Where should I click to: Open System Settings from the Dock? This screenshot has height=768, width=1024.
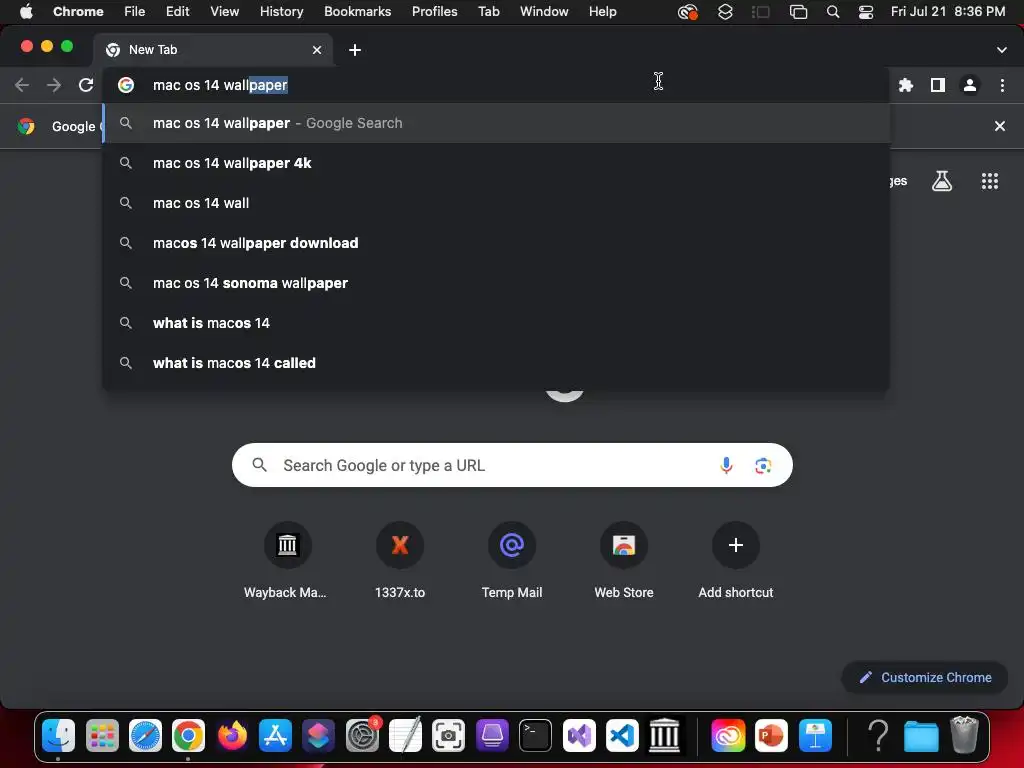tap(362, 736)
